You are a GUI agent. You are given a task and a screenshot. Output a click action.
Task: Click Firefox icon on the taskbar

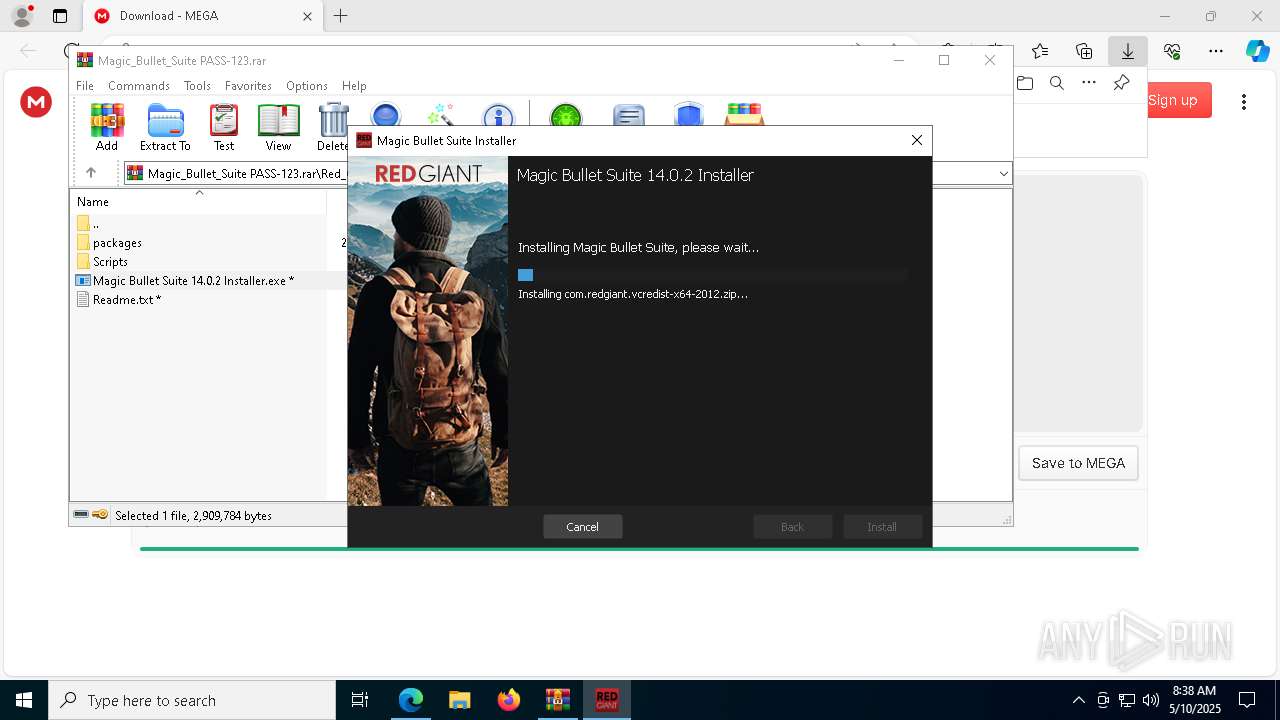(509, 700)
